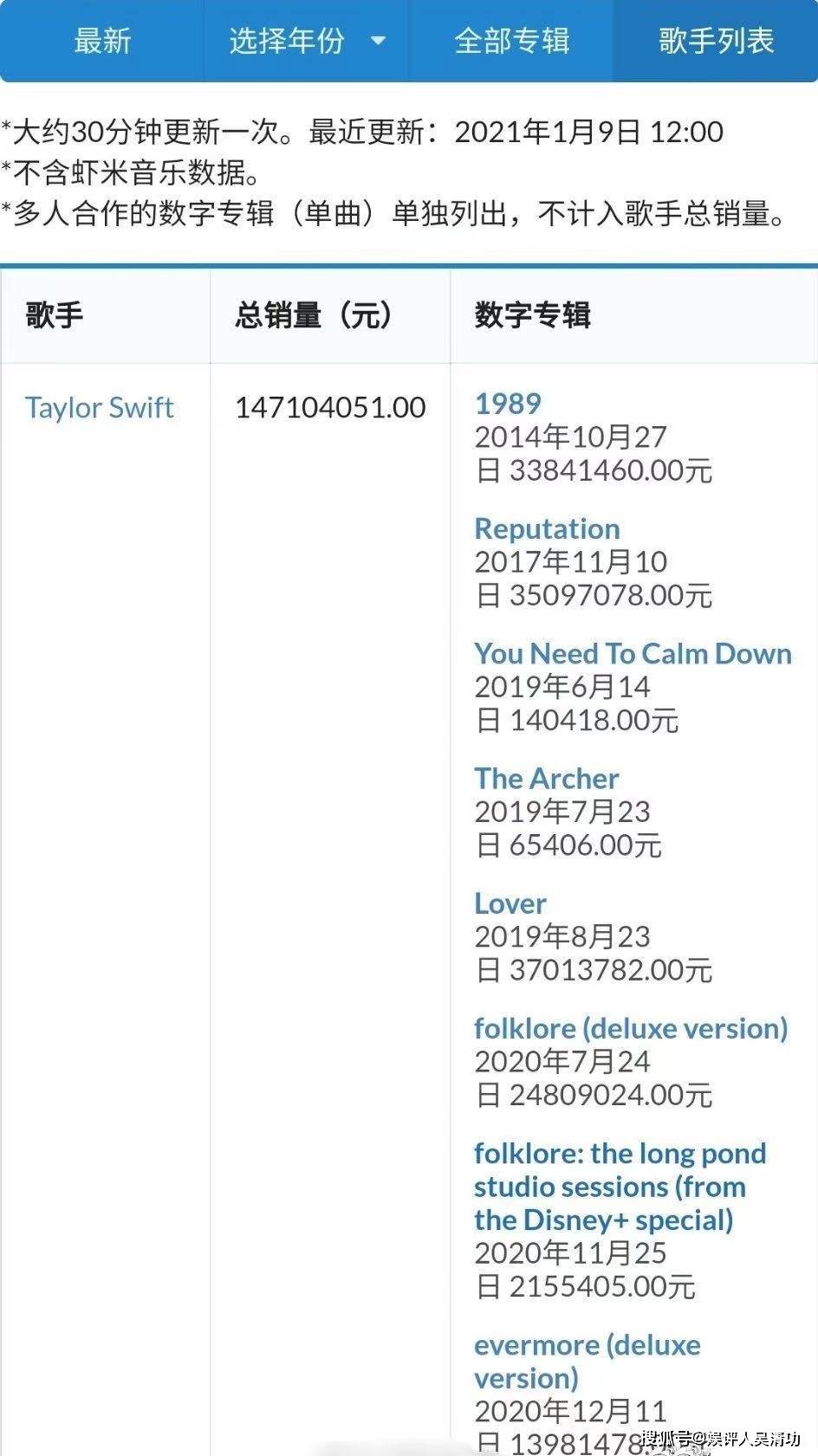The image size is (818, 1456).
Task: Open the 1989 album link
Action: (508, 404)
